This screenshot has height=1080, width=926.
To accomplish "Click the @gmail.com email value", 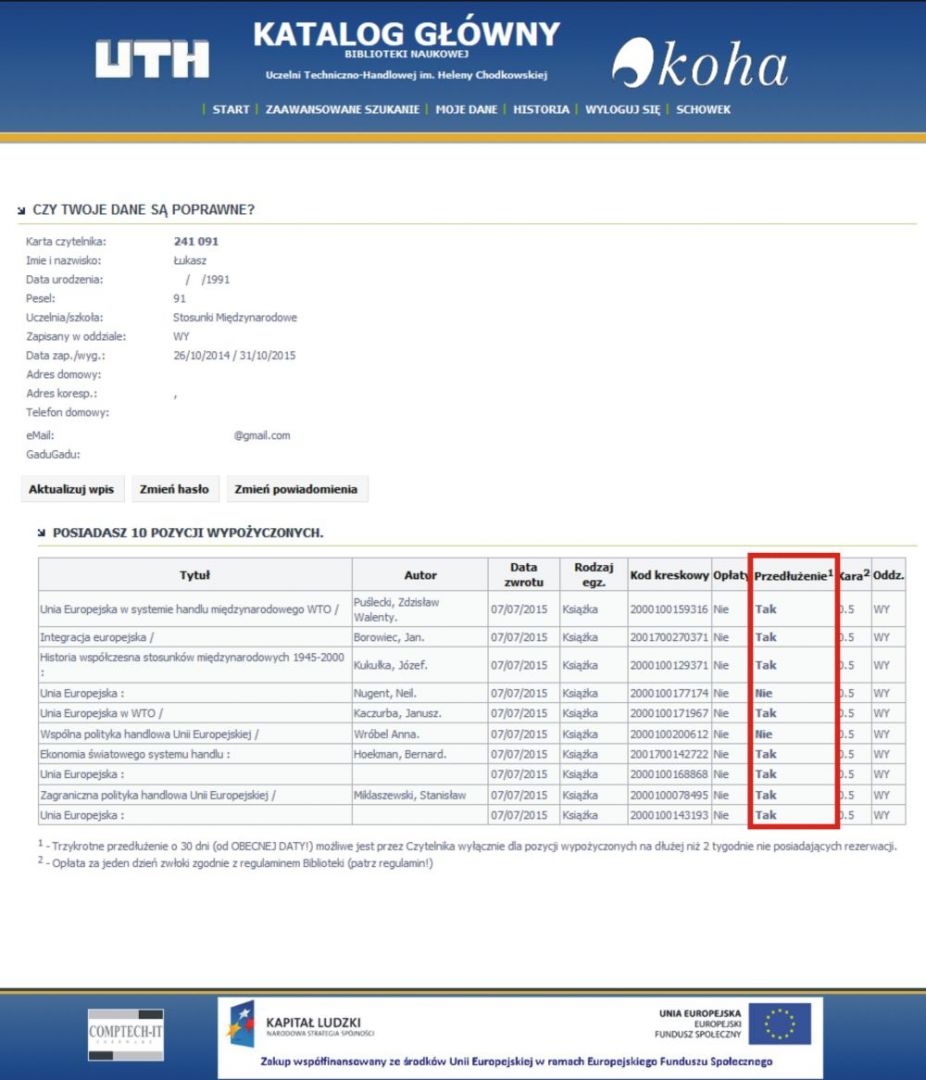I will [x=262, y=436].
